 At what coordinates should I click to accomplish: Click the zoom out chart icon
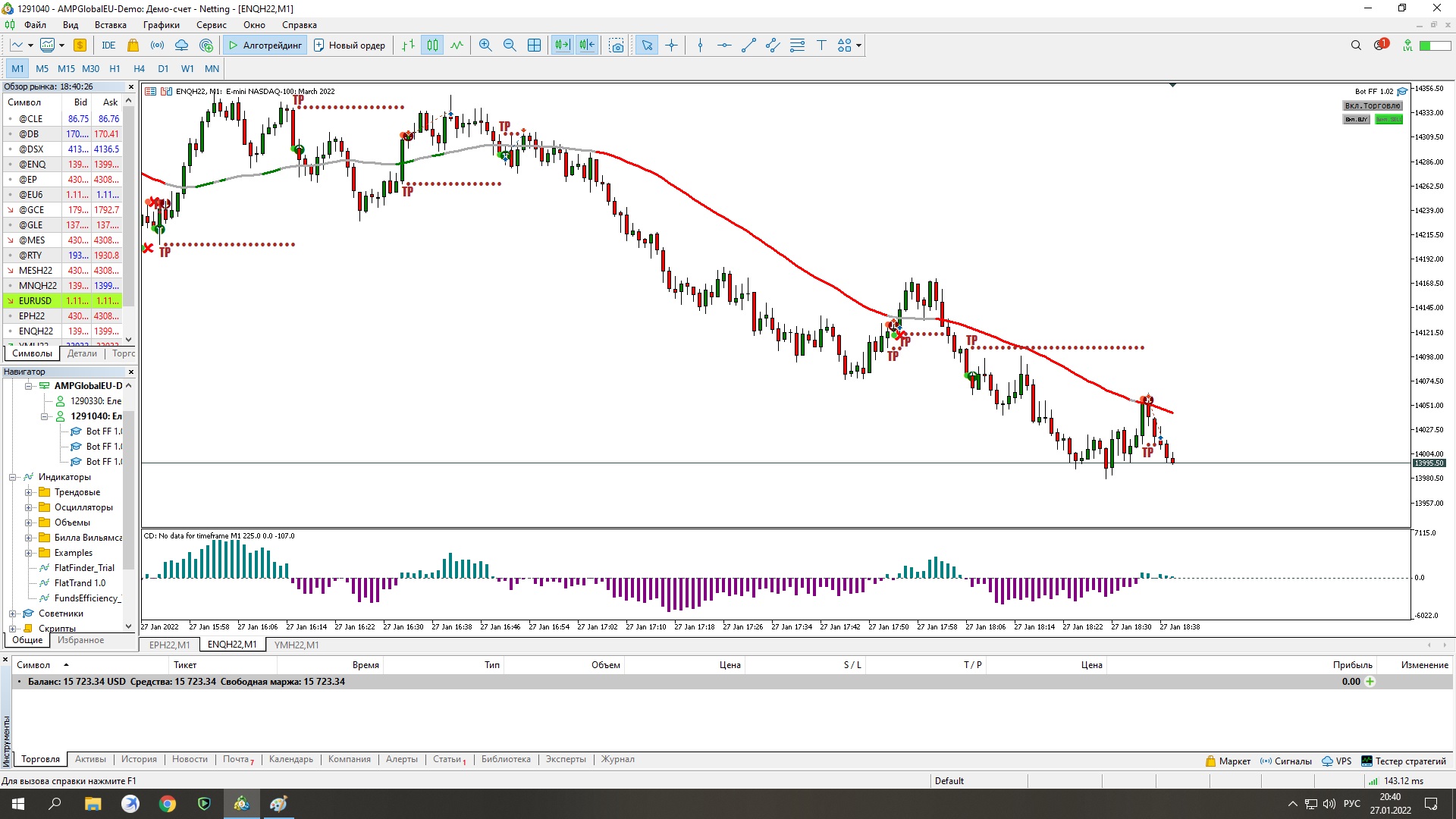[x=510, y=45]
